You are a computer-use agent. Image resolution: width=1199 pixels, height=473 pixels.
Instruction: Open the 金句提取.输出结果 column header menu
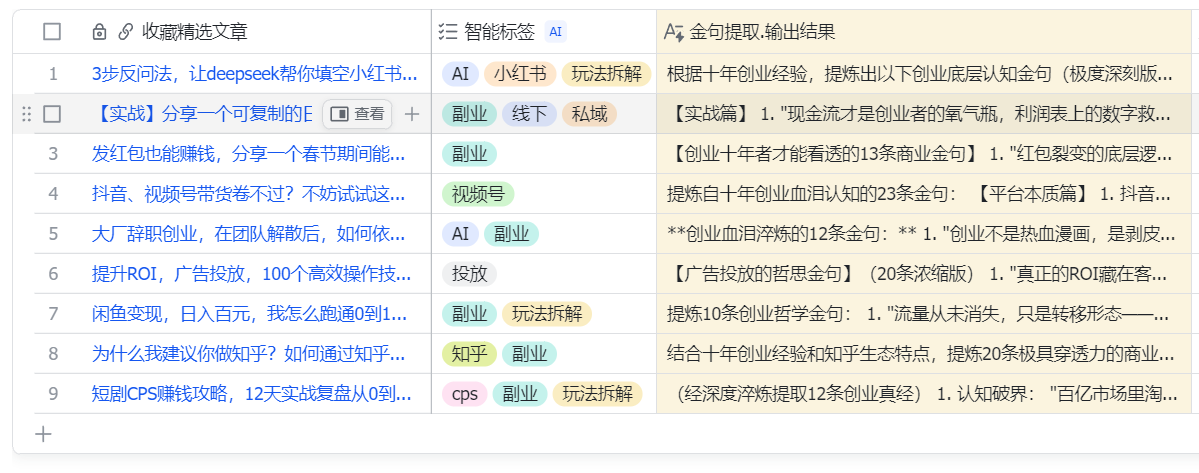(762, 32)
